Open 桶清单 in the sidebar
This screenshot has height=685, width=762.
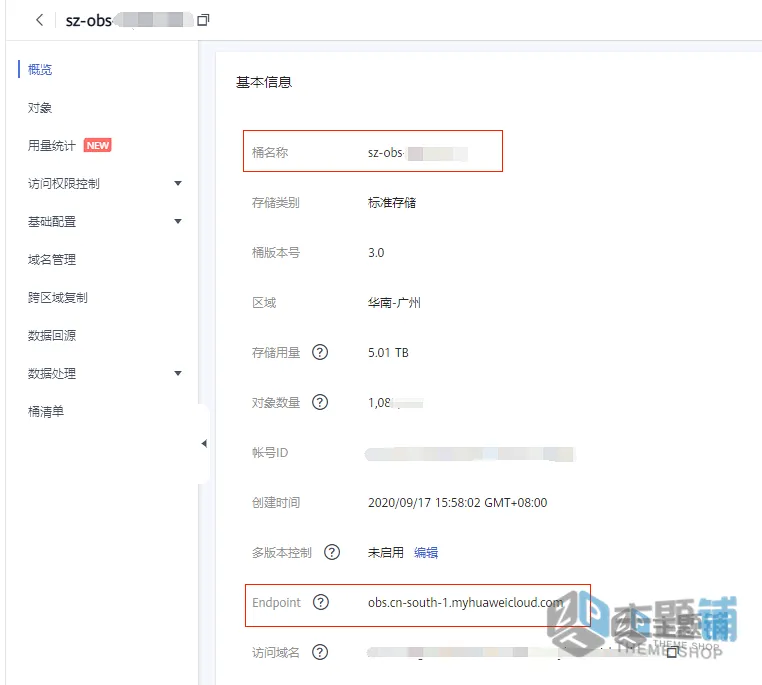pos(46,411)
